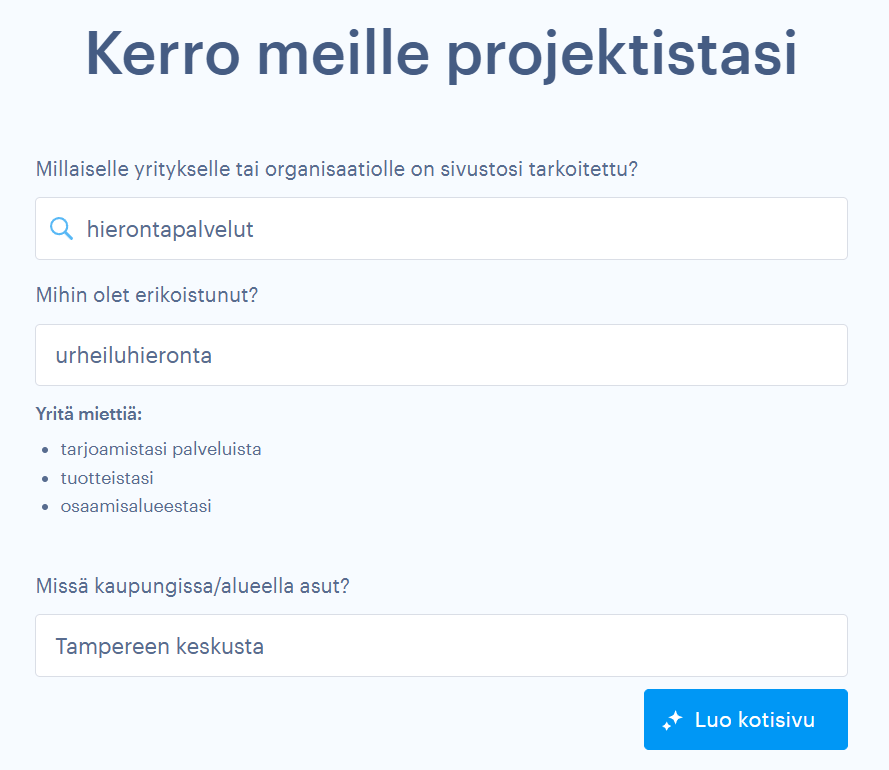This screenshot has height=770, width=889.
Task: Select the hierontapalvelut search field
Action: tap(440, 228)
